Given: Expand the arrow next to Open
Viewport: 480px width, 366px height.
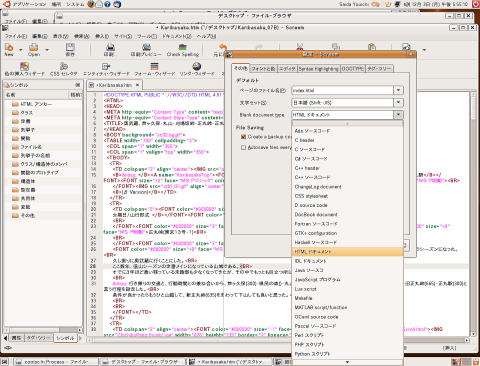Looking at the screenshot, I should 47,50.
